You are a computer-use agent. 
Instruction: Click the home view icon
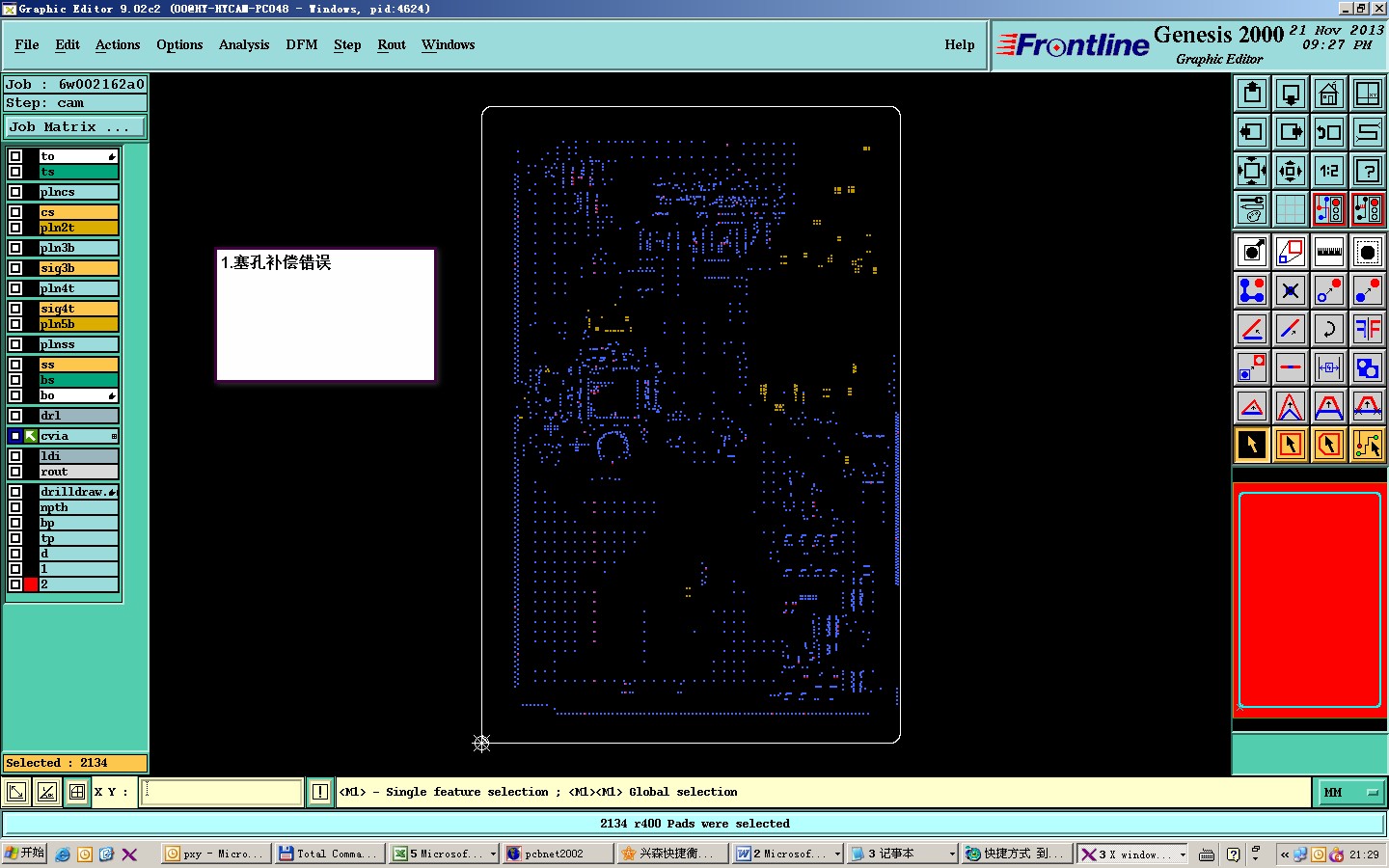click(1329, 94)
